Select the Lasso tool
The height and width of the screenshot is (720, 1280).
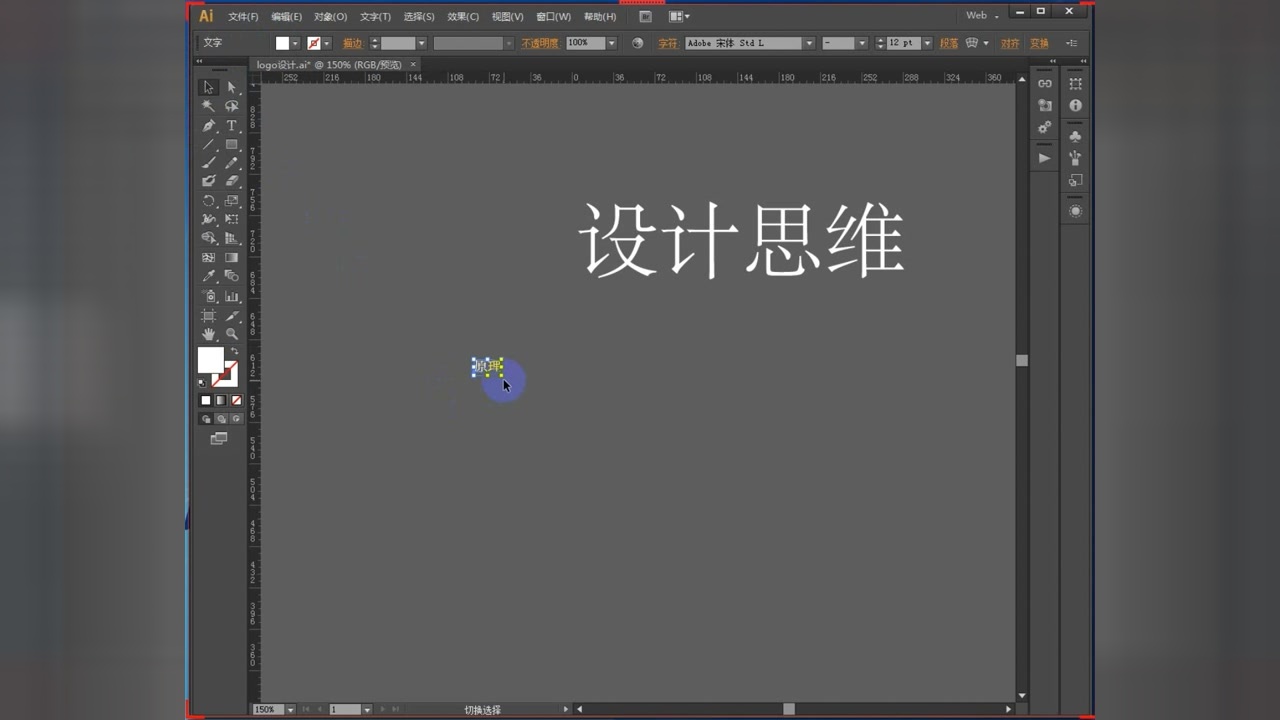pyautogui.click(x=232, y=106)
